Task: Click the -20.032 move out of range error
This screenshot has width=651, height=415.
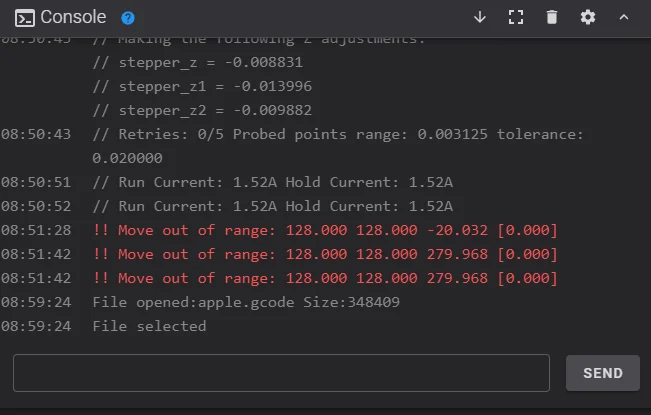Action: (324, 230)
